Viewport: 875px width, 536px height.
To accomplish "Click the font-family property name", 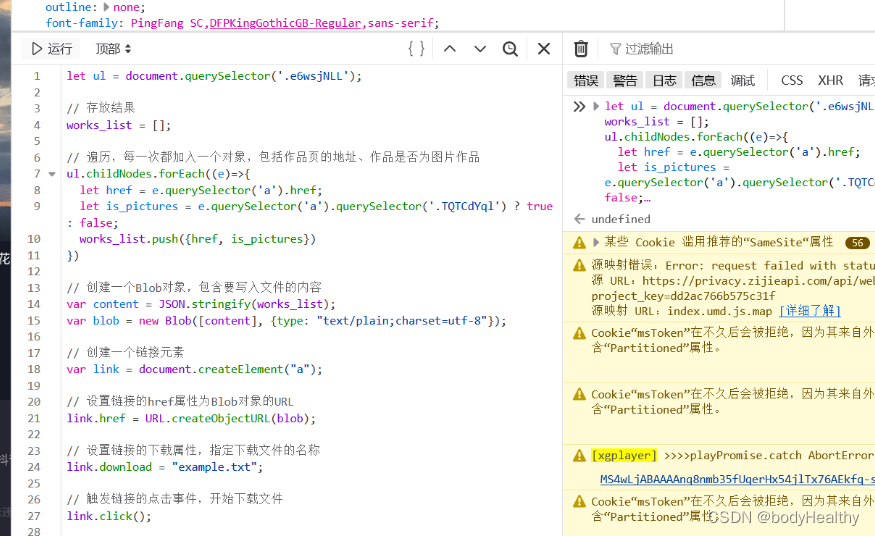I will point(81,23).
